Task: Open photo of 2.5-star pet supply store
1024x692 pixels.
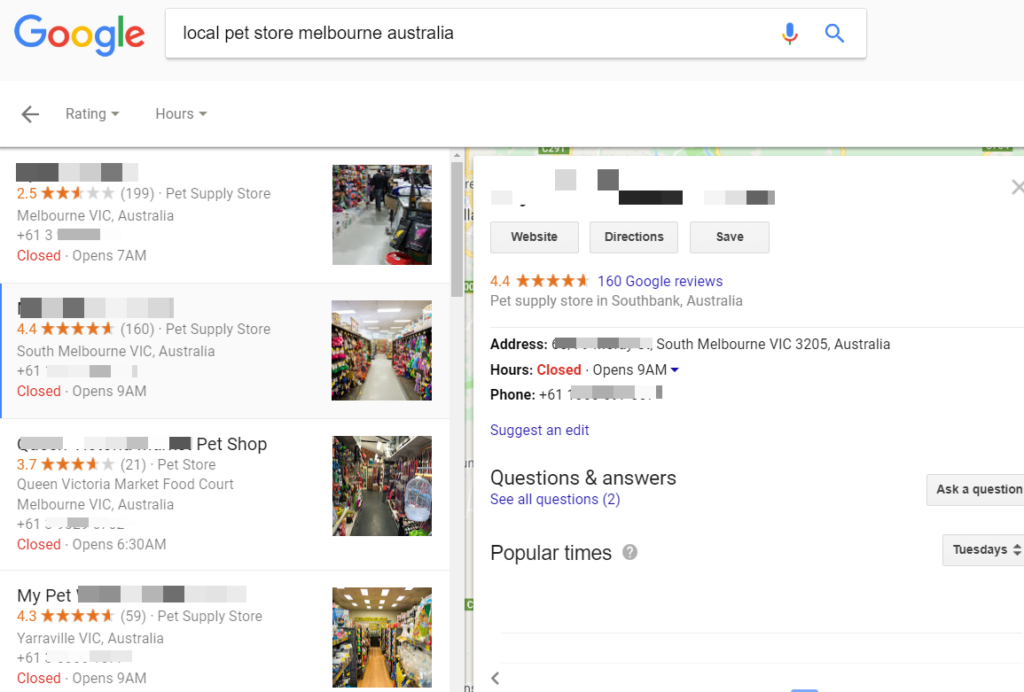Action: [x=382, y=214]
